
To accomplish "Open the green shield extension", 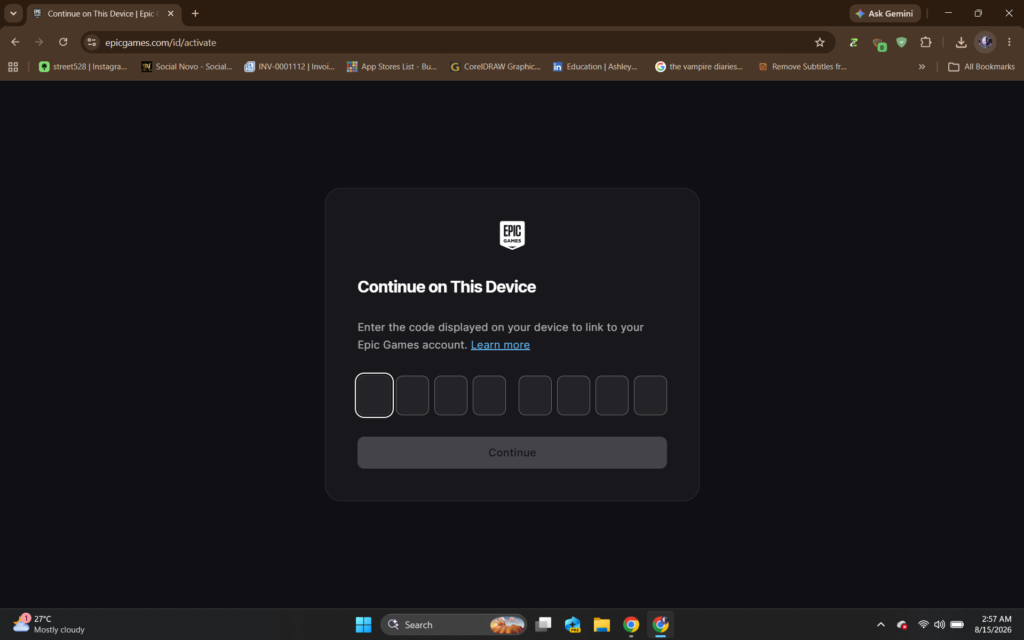I will 902,42.
